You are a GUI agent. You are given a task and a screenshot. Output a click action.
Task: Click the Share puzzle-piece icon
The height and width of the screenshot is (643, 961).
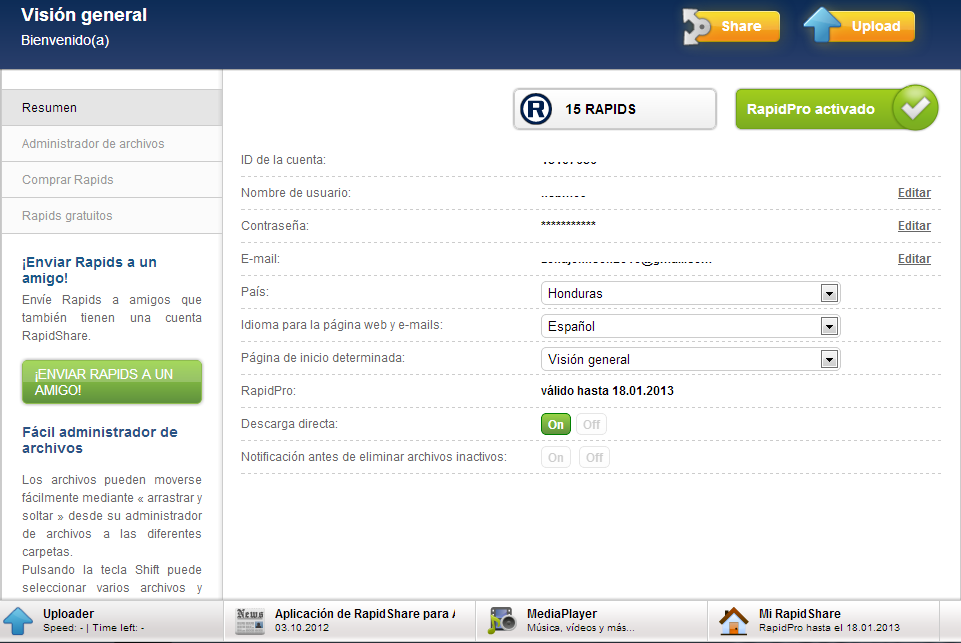click(697, 26)
